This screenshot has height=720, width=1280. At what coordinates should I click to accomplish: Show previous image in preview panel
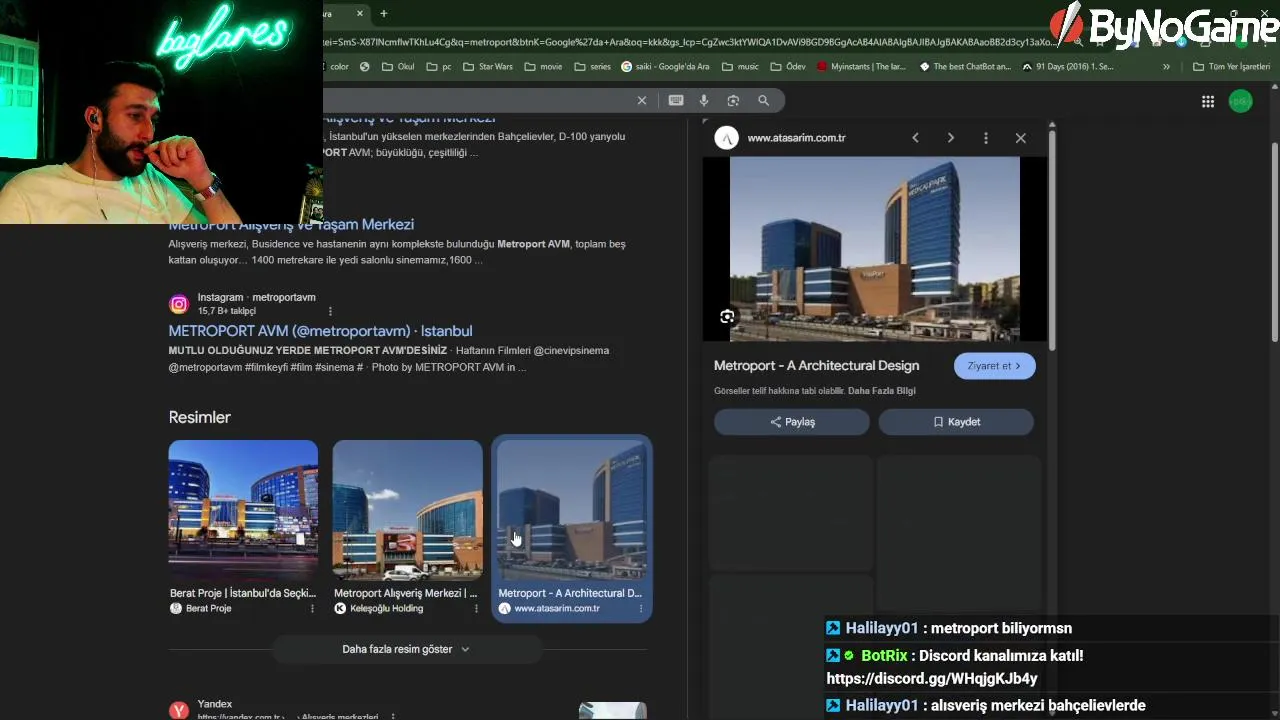click(x=915, y=138)
